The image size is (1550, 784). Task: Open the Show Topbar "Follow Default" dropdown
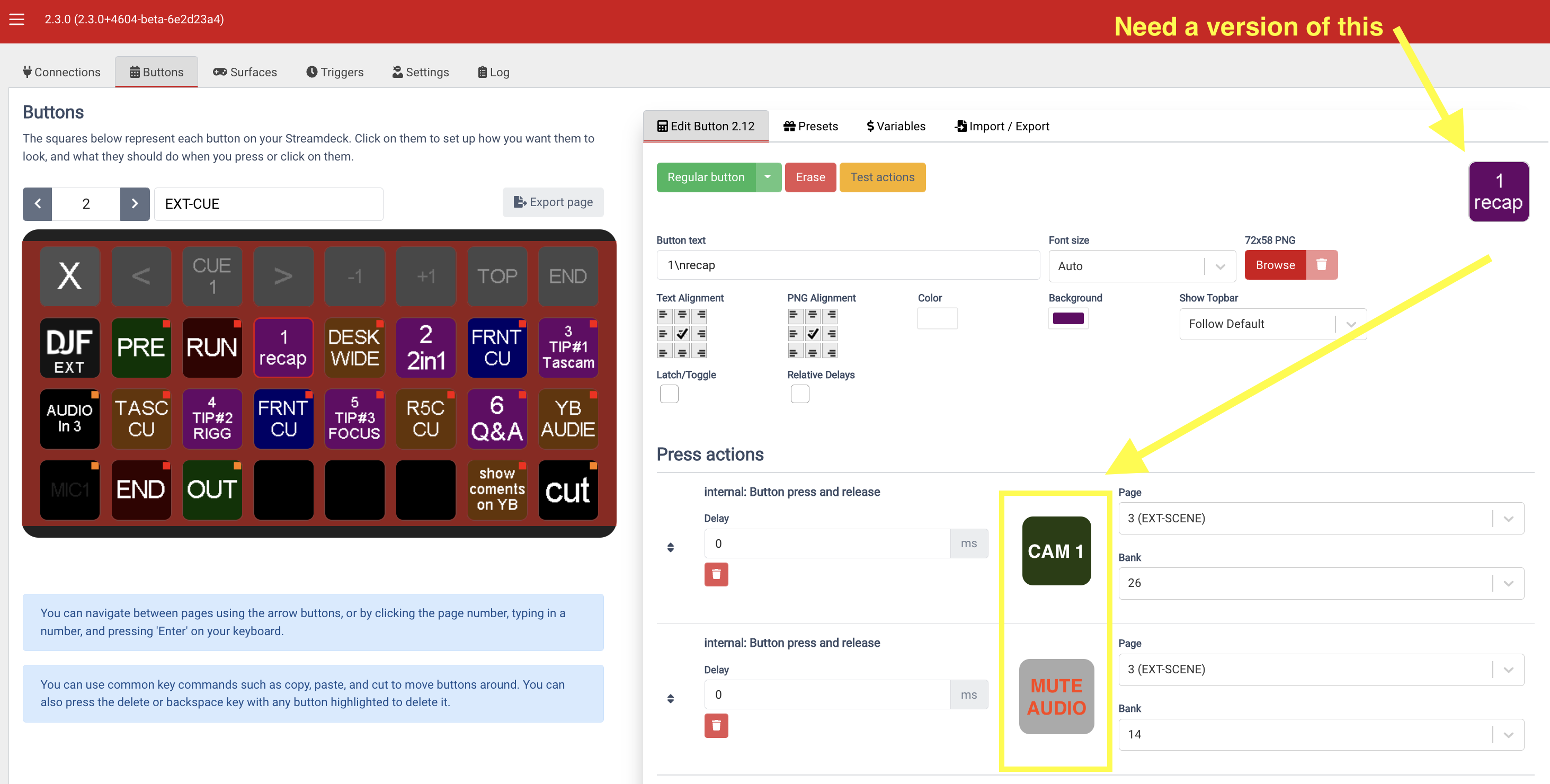pyautogui.click(x=1271, y=324)
